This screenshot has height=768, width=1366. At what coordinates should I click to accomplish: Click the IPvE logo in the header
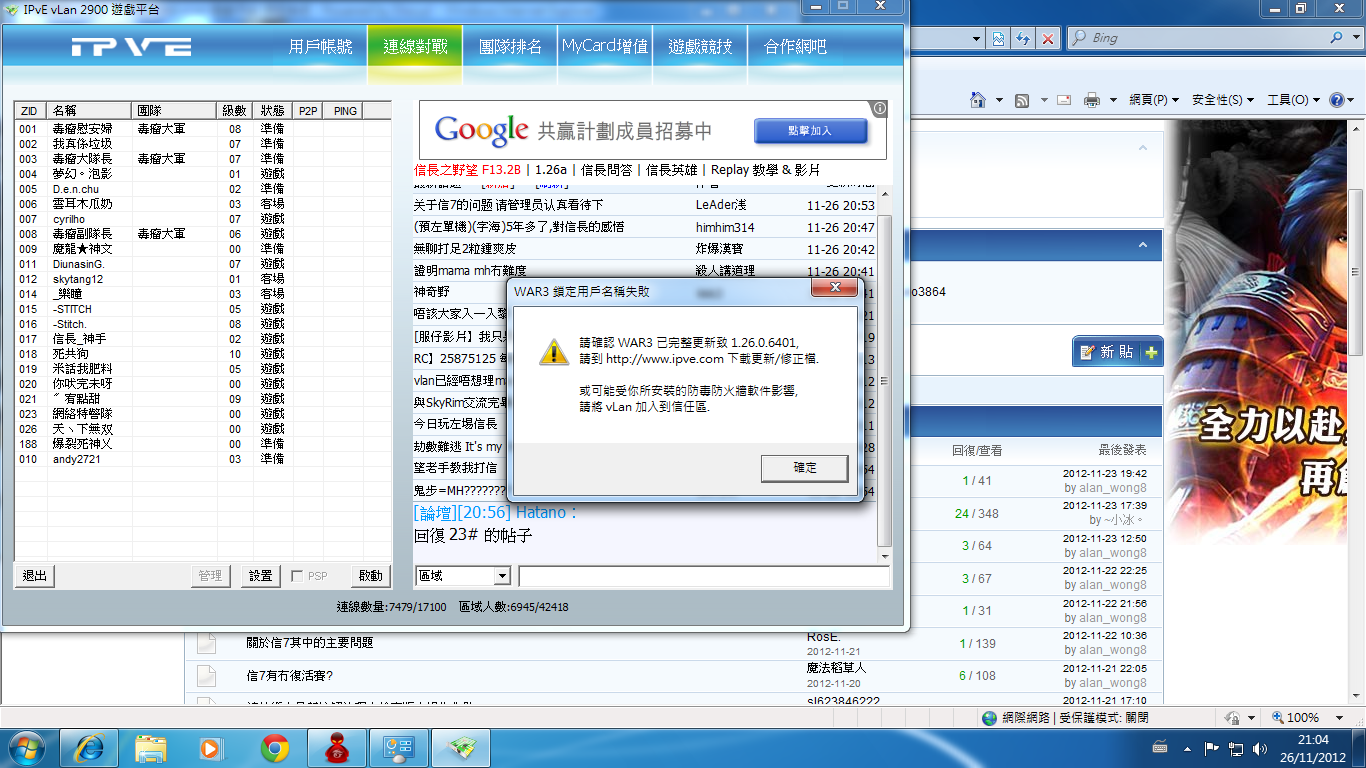click(131, 47)
